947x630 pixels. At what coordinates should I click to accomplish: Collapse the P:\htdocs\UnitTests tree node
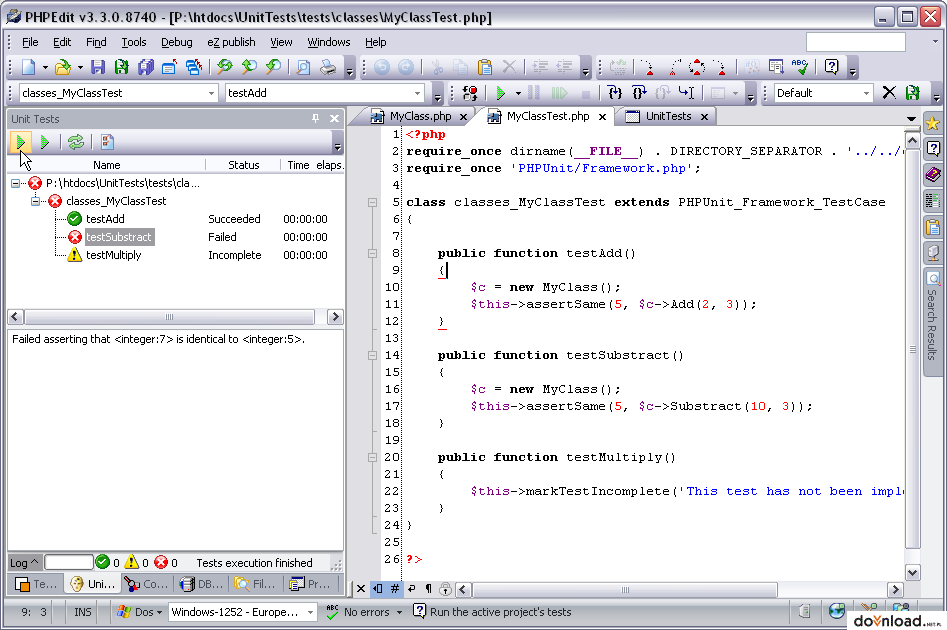[16, 183]
